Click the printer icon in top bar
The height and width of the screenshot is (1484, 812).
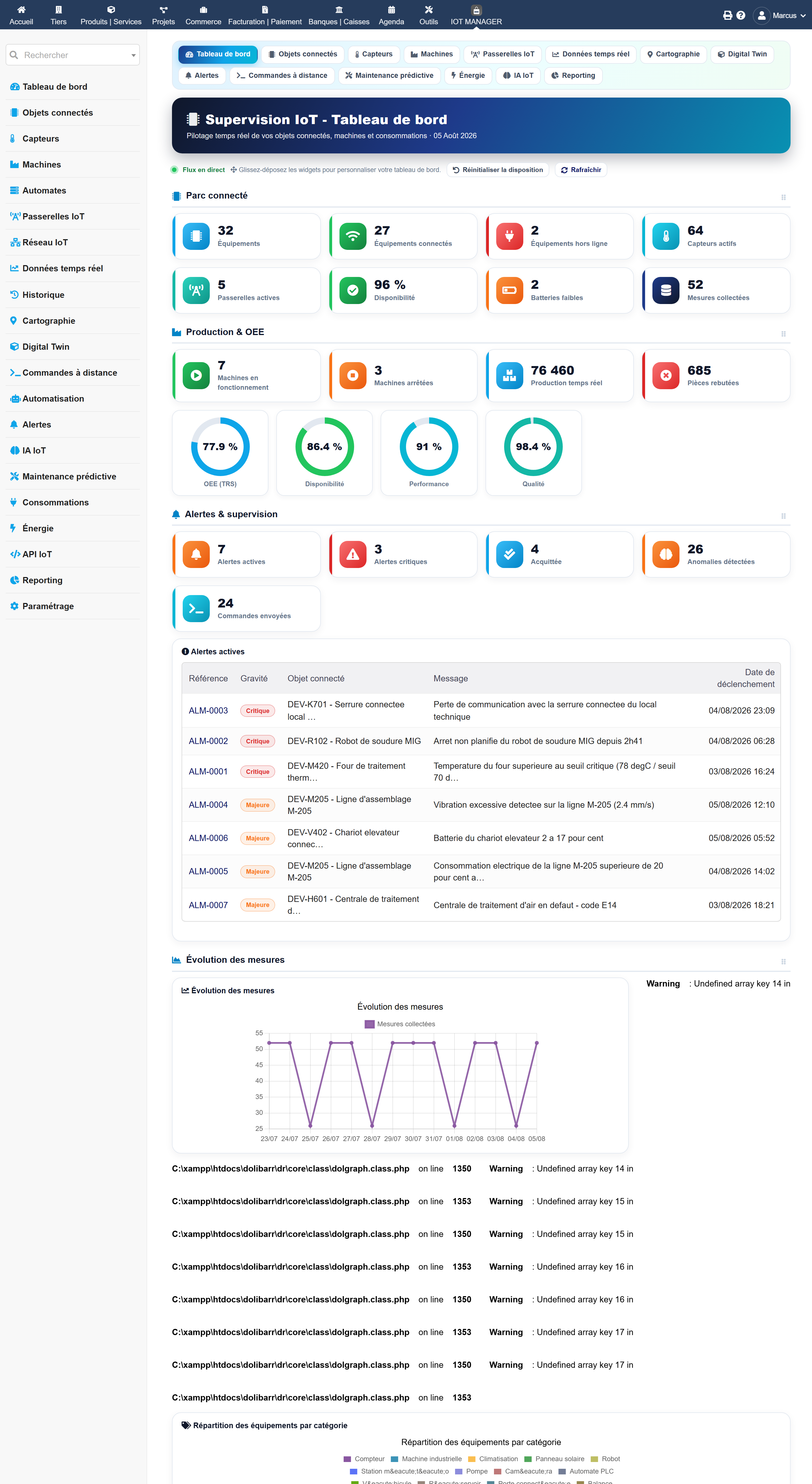pyautogui.click(x=727, y=16)
